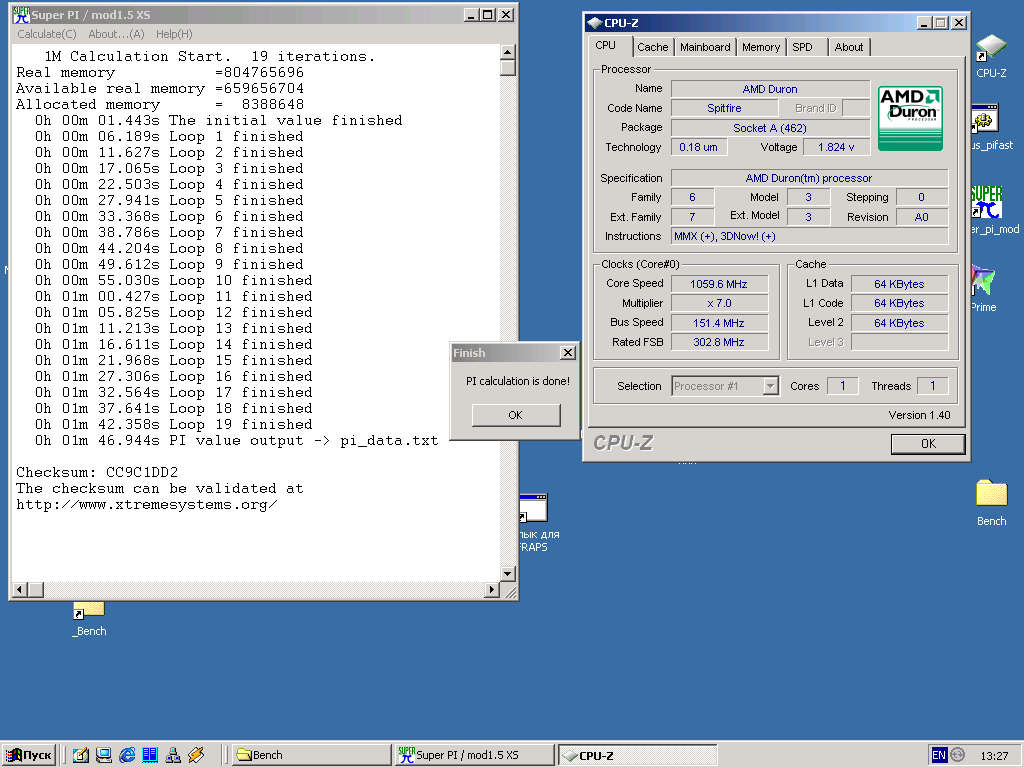Open the CPU-Z desktop shortcut
1024x768 pixels.
pyautogui.click(x=991, y=56)
